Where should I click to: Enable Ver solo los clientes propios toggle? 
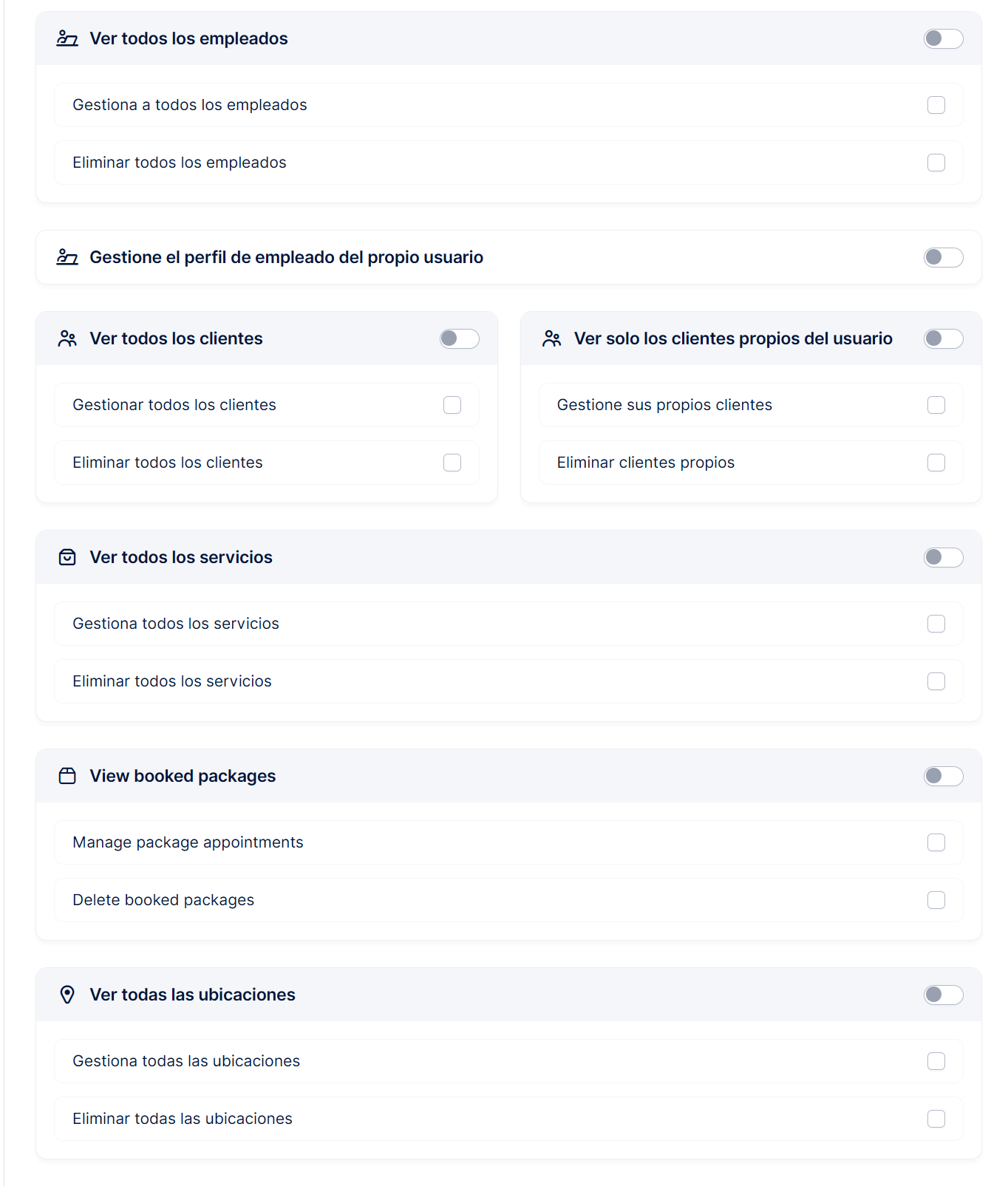point(943,338)
